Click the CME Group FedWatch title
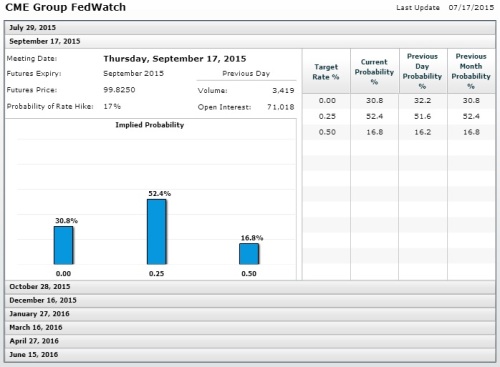 (66, 7)
